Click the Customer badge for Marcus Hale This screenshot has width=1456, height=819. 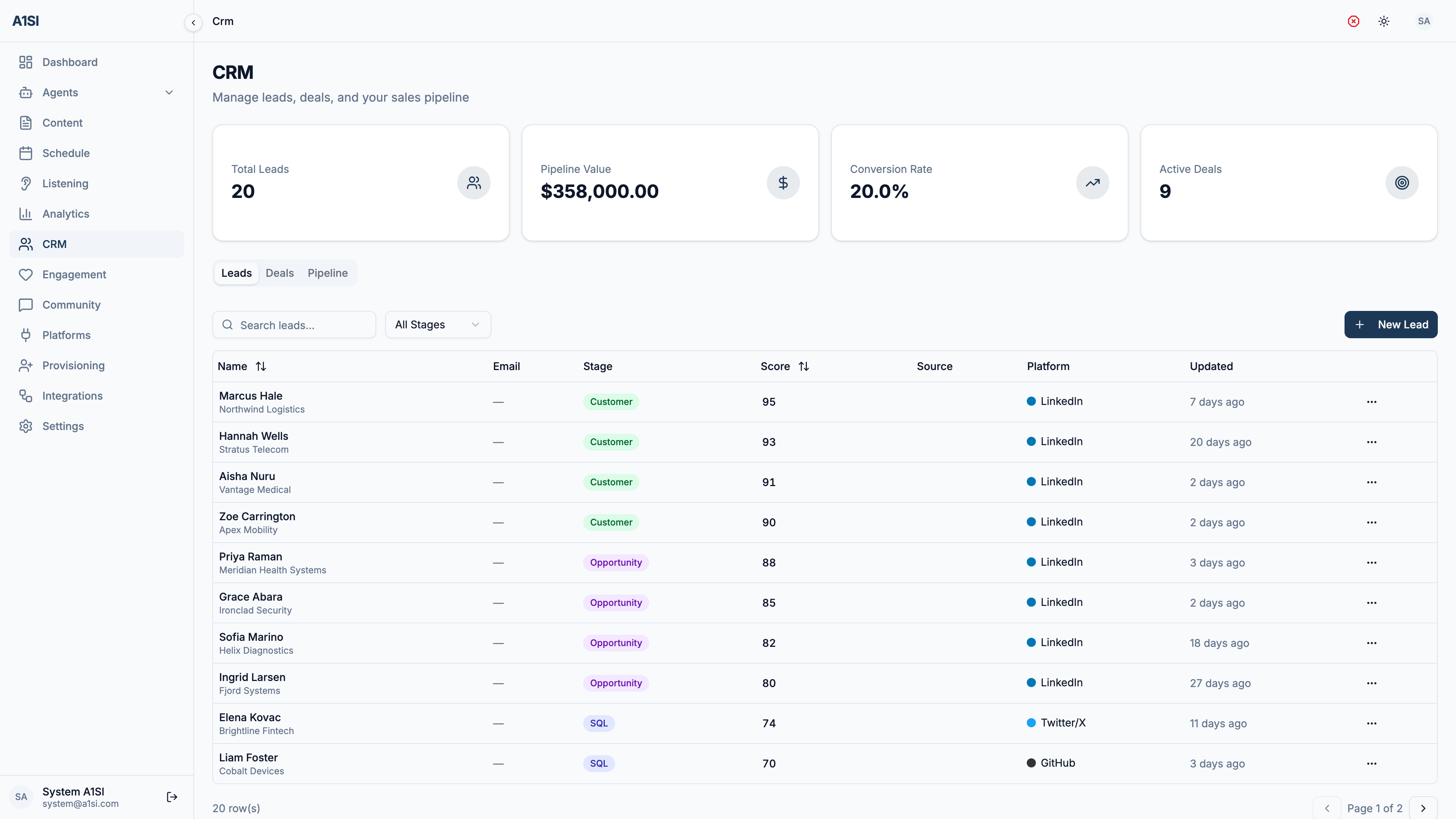[611, 402]
